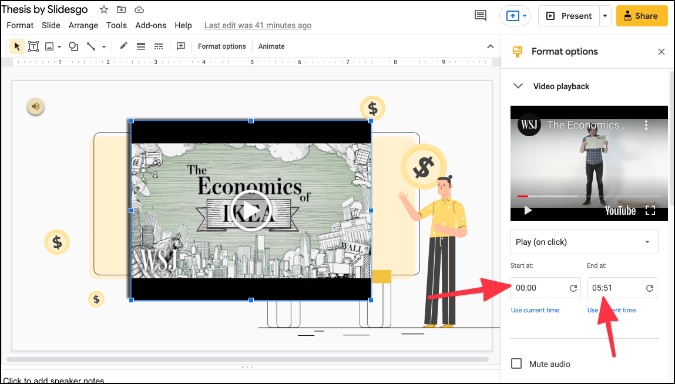
Task: Click the move to folder icon
Action: (121, 9)
